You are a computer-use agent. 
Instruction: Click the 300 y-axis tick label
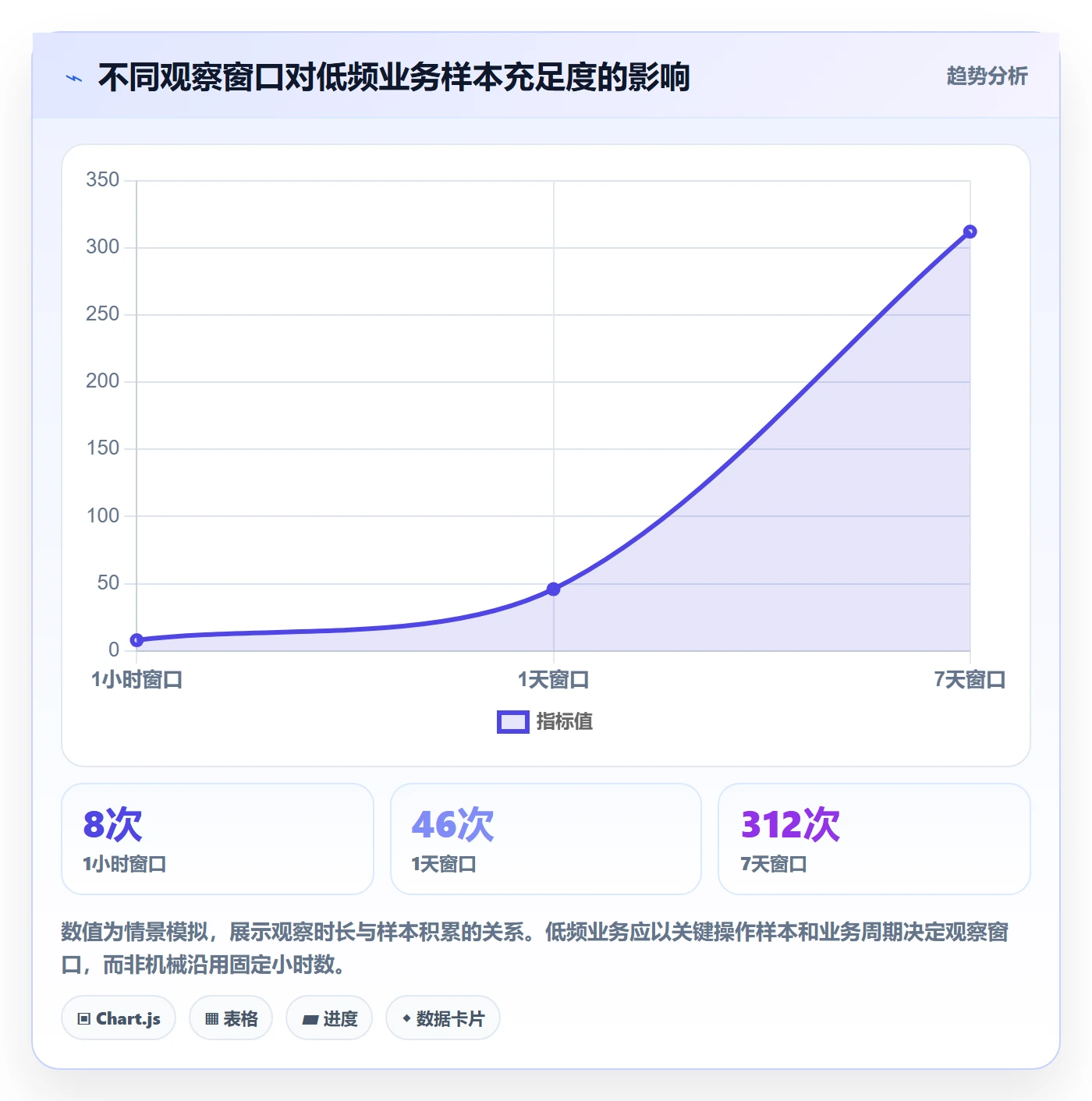pyautogui.click(x=102, y=247)
